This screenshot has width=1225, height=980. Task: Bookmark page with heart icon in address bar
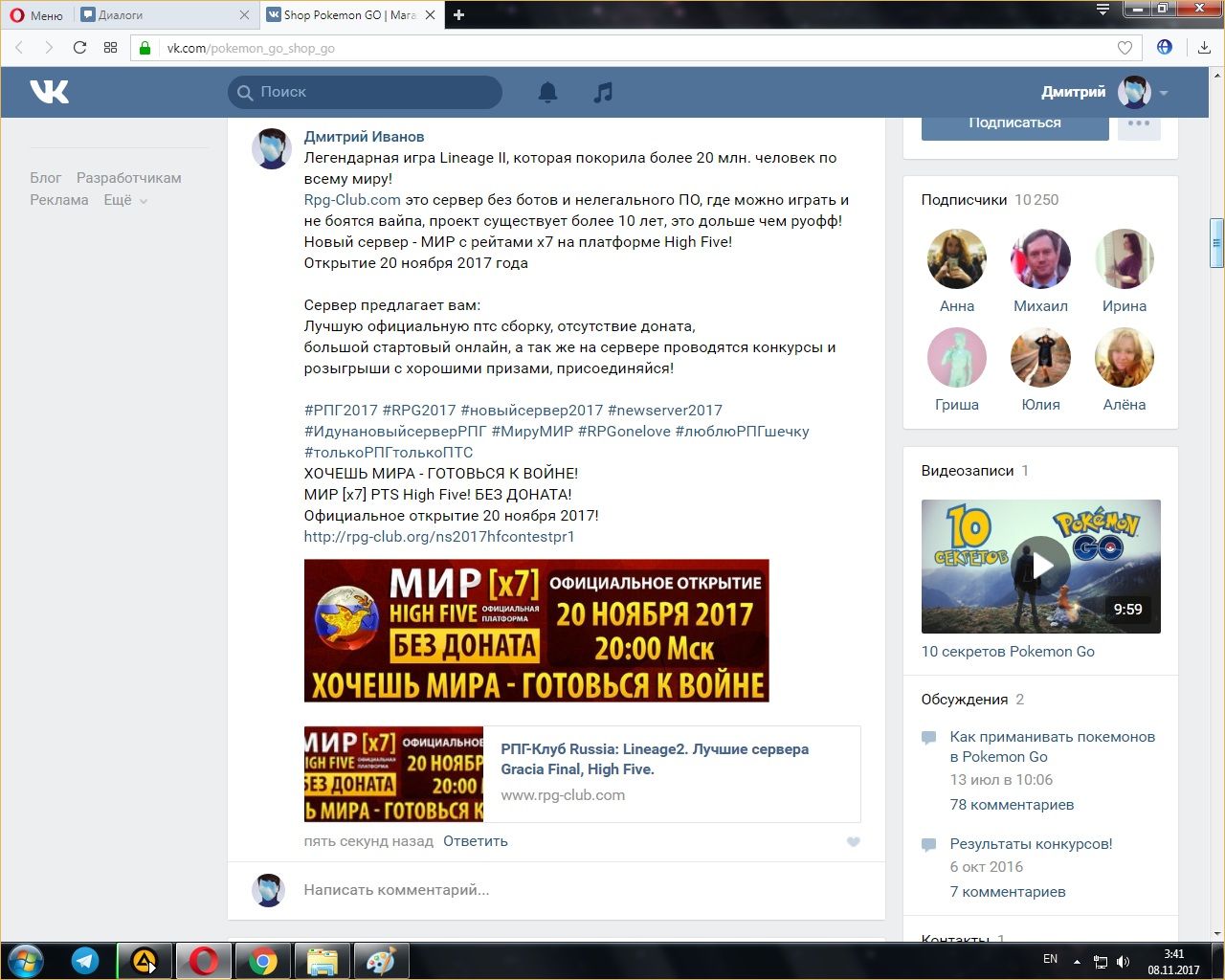tap(1125, 48)
